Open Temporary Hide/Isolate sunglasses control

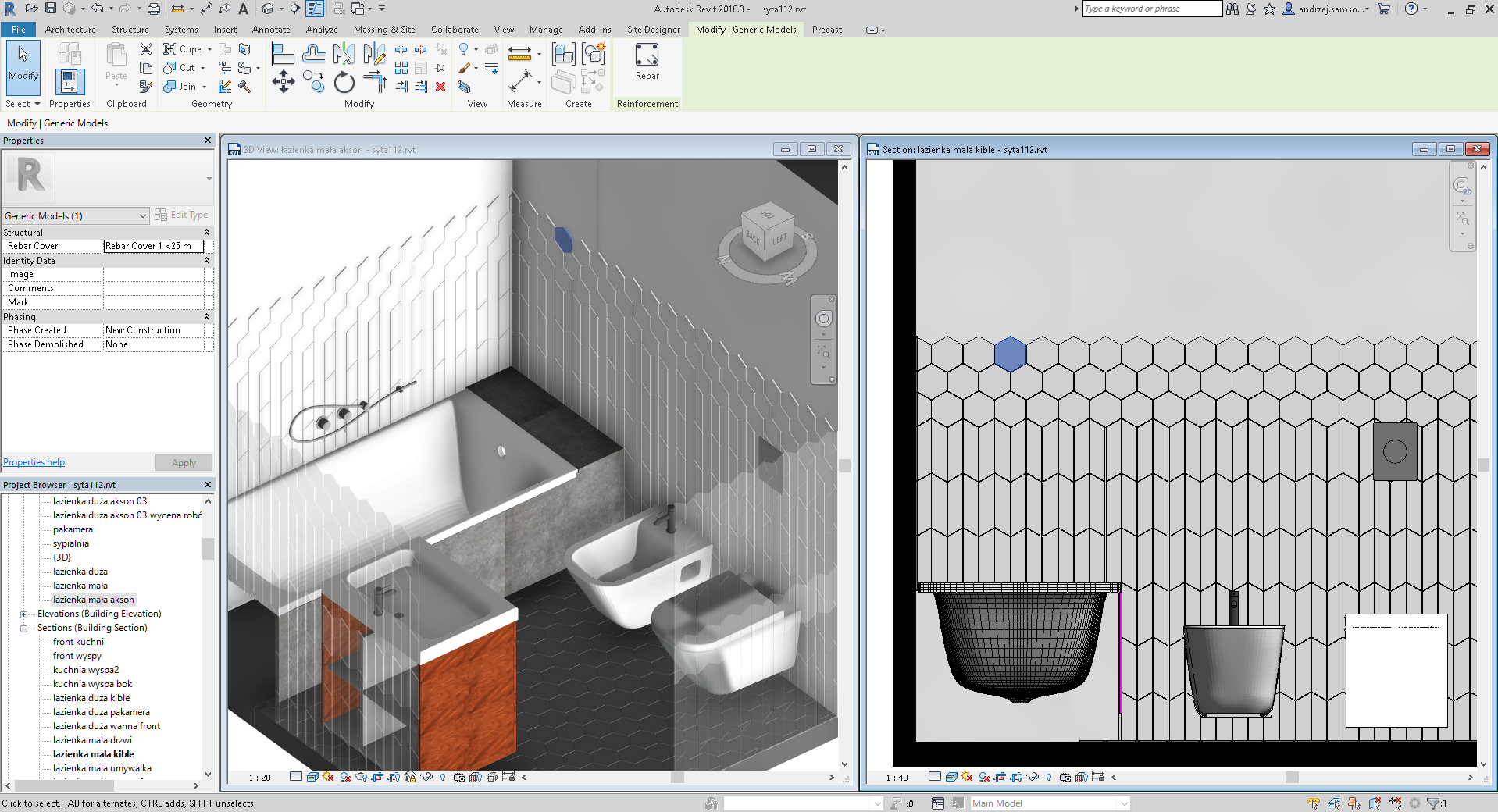click(426, 778)
